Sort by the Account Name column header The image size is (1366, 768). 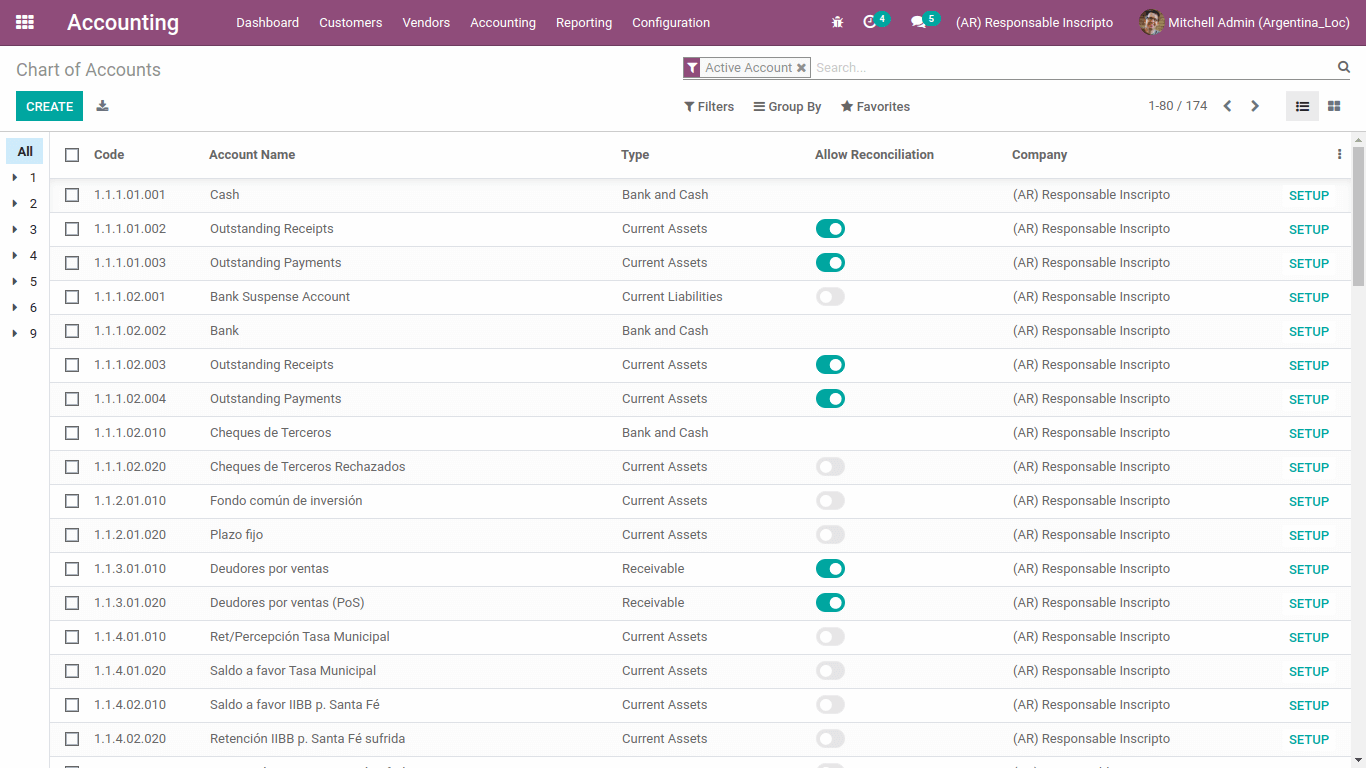coord(252,155)
